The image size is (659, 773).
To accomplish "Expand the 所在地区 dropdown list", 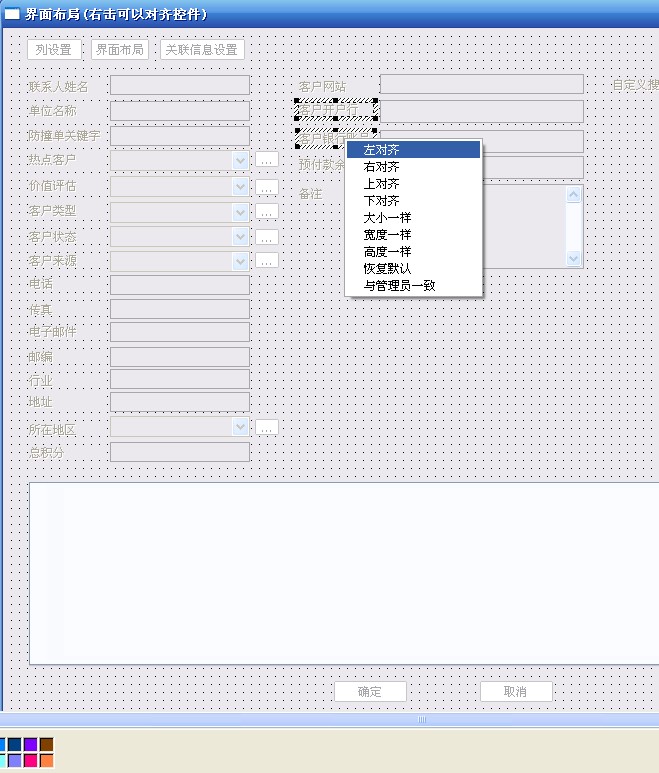I will [240, 427].
